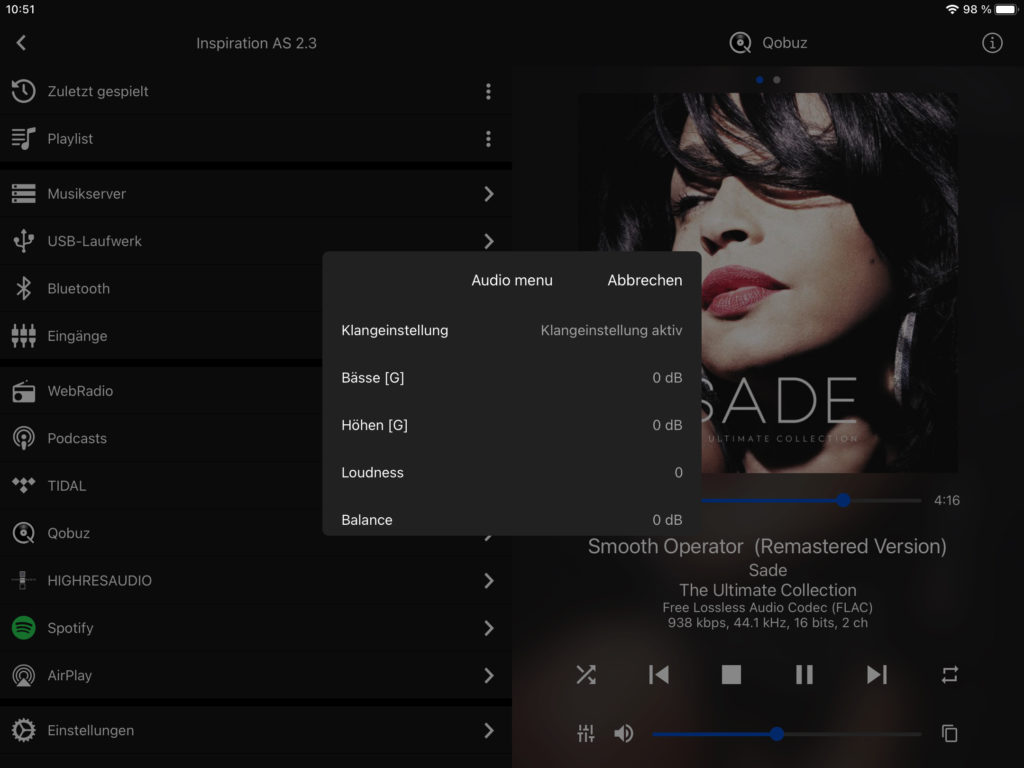Open the AirPlay icon
The image size is (1024, 768).
pyautogui.click(x=24, y=675)
